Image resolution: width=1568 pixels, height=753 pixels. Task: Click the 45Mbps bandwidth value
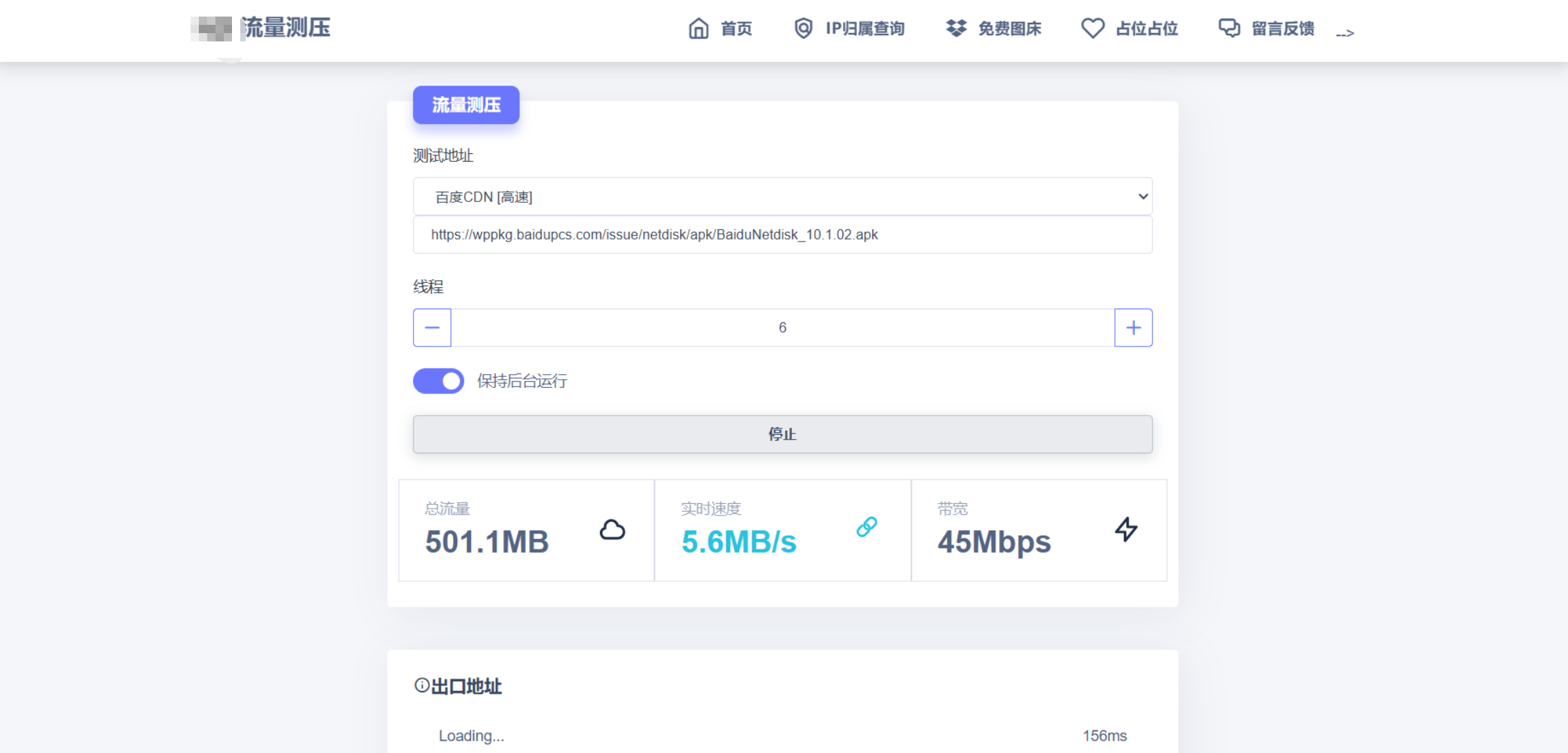[x=994, y=542]
